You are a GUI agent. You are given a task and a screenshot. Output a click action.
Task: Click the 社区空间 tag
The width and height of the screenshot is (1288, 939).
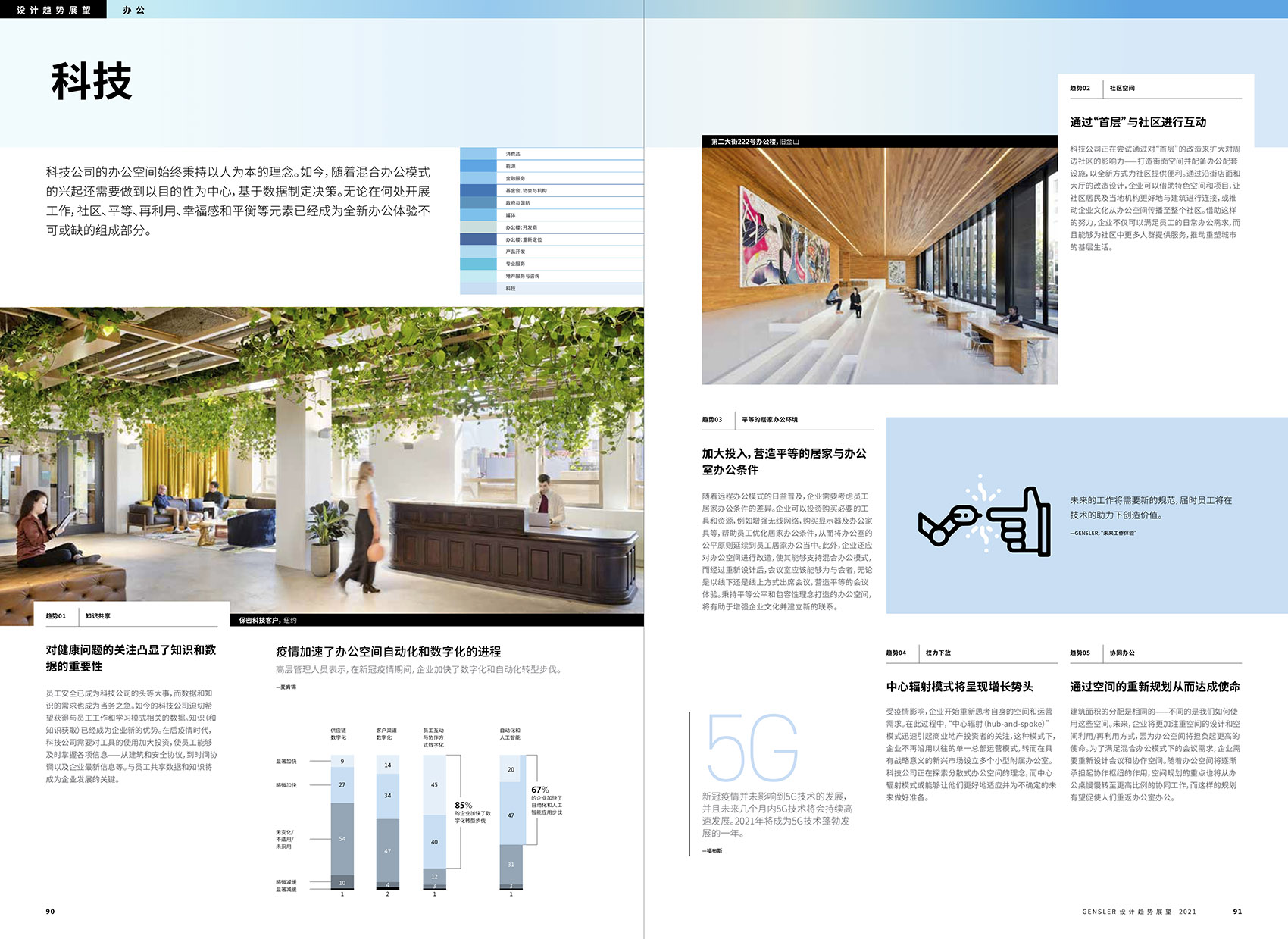click(1122, 88)
